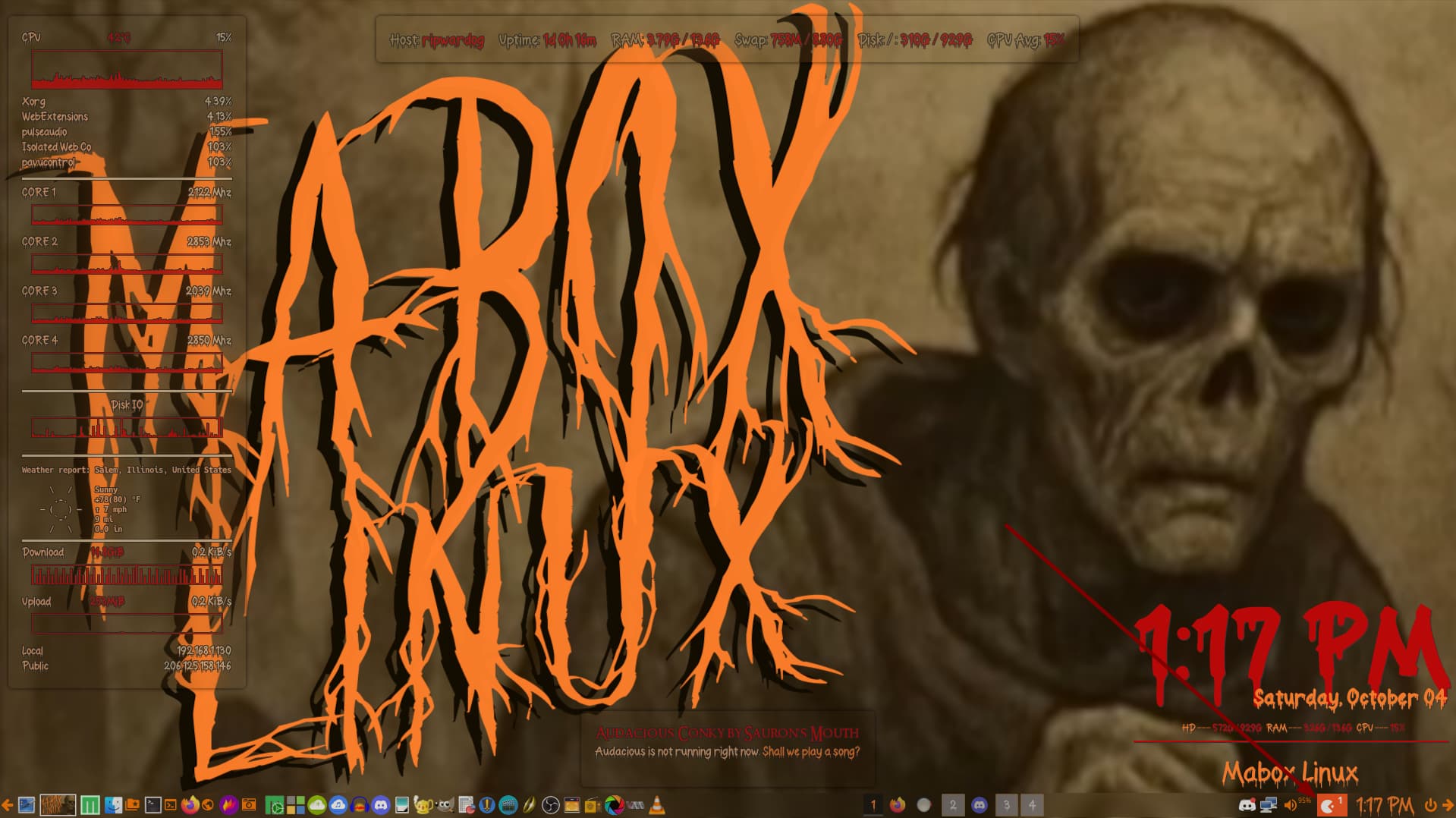Click the Discord system tray icon
This screenshot has height=818, width=1456.
click(1247, 805)
